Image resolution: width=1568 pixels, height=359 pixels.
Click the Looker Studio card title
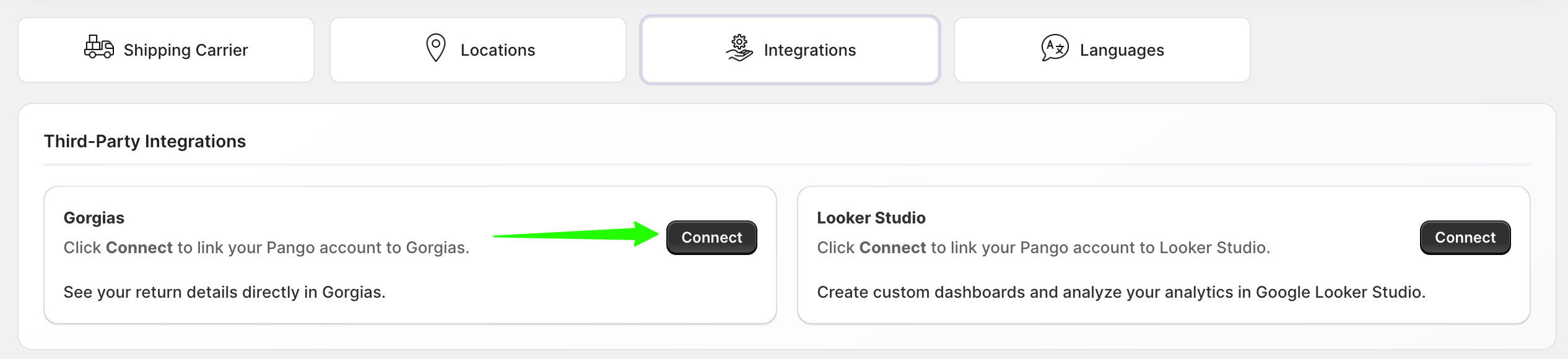871,218
